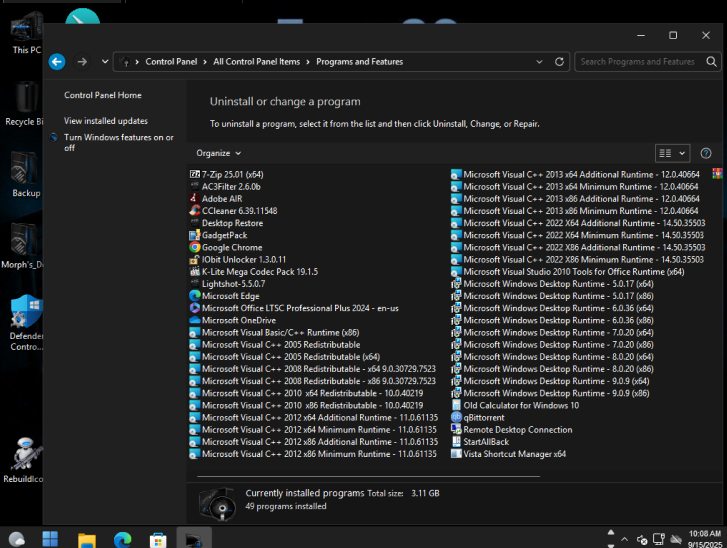
Task: Select Desktop Restore entry
Action: click(x=226, y=223)
